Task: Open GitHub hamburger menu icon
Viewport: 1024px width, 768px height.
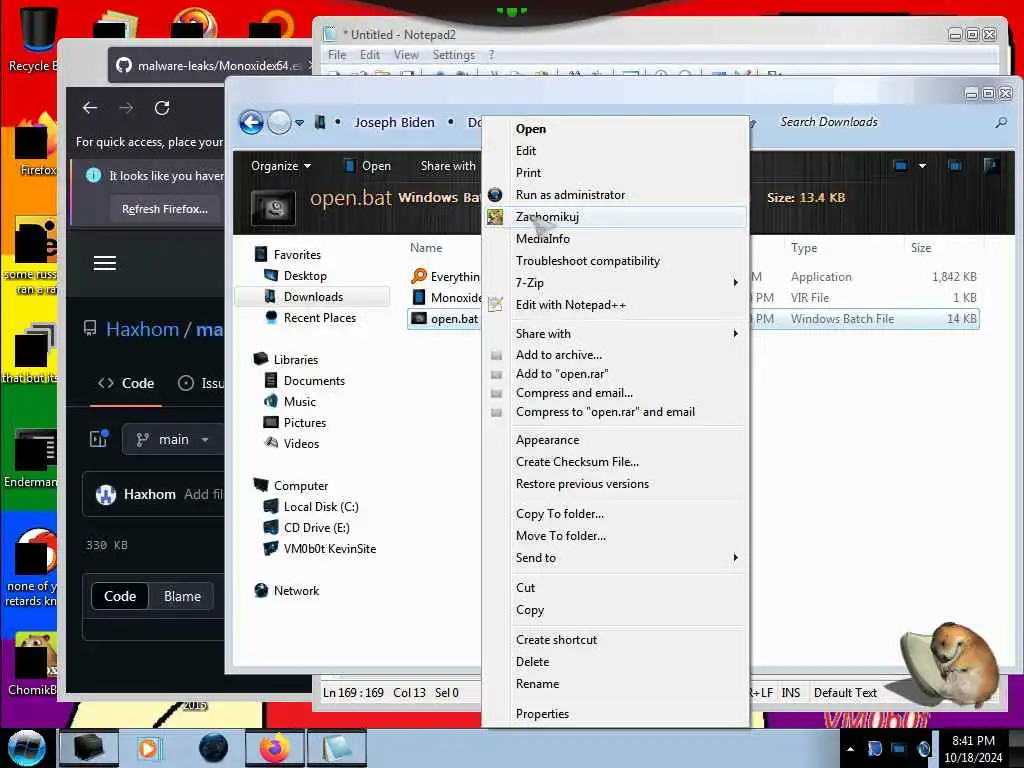Action: pyautogui.click(x=104, y=263)
